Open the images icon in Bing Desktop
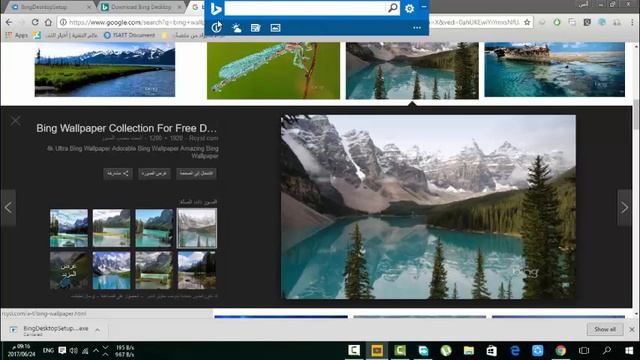The width and height of the screenshot is (640, 360). (x=276, y=28)
